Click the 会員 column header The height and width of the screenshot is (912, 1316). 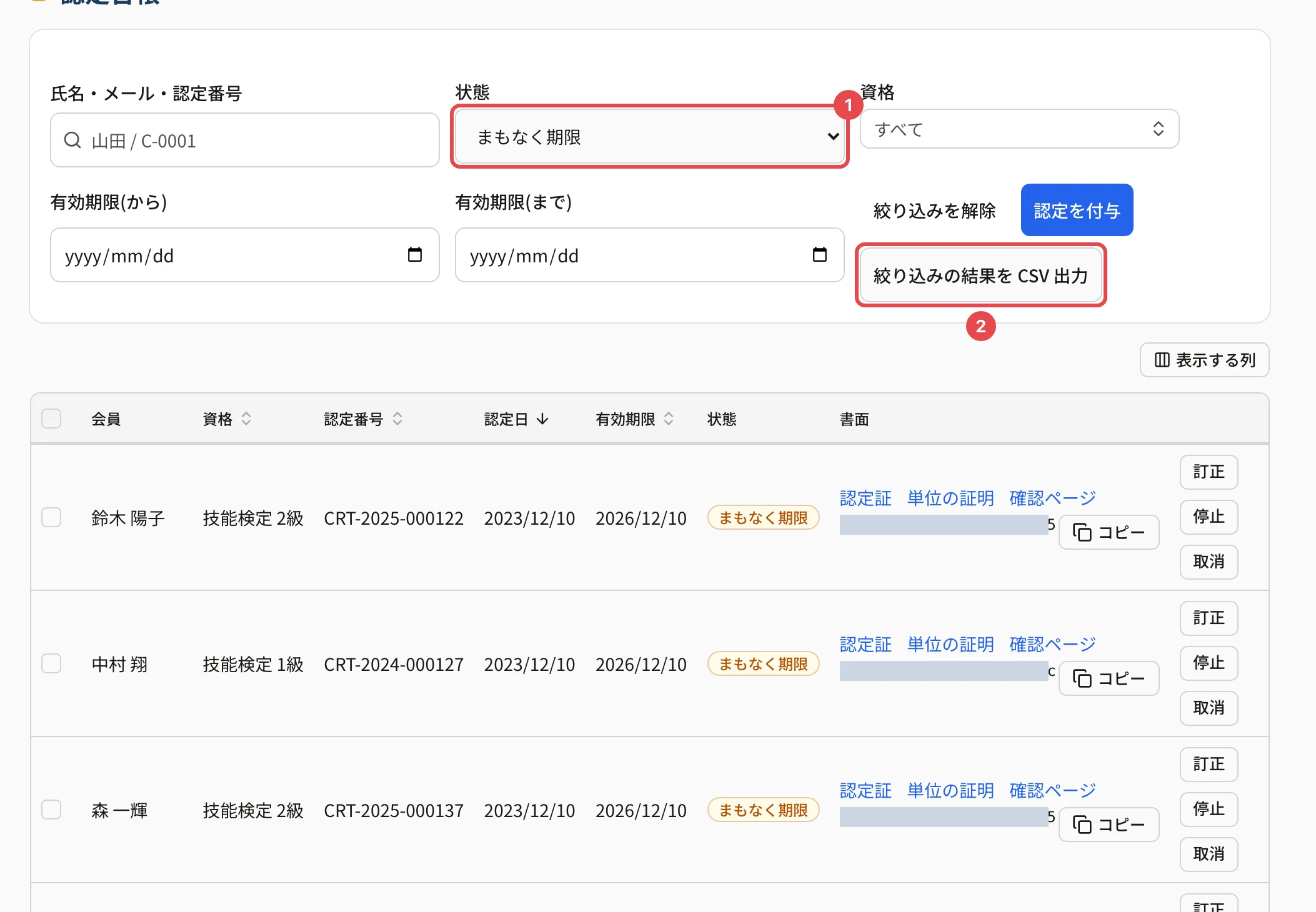click(x=106, y=419)
